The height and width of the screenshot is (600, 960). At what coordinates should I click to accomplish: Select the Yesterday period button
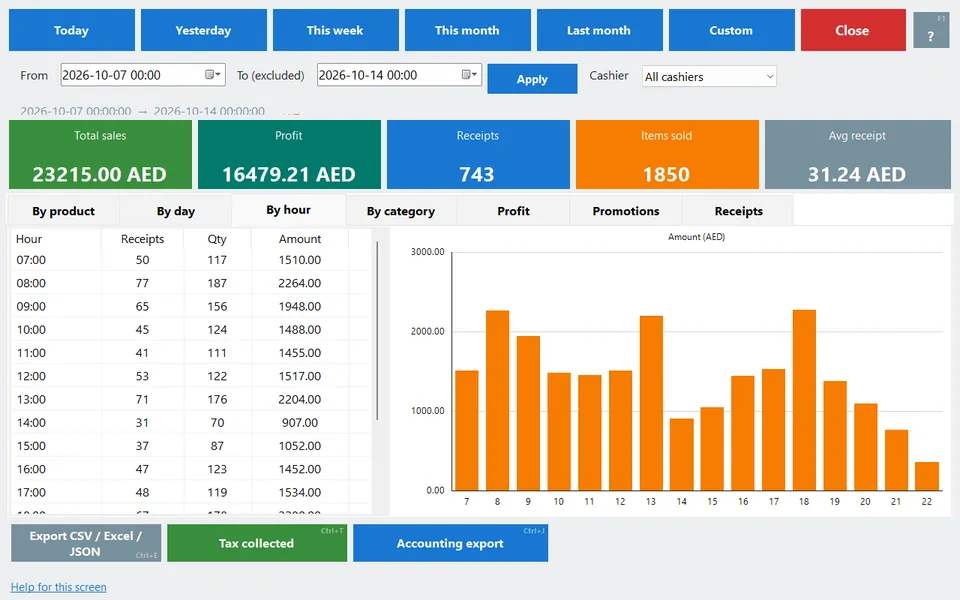coord(203,30)
